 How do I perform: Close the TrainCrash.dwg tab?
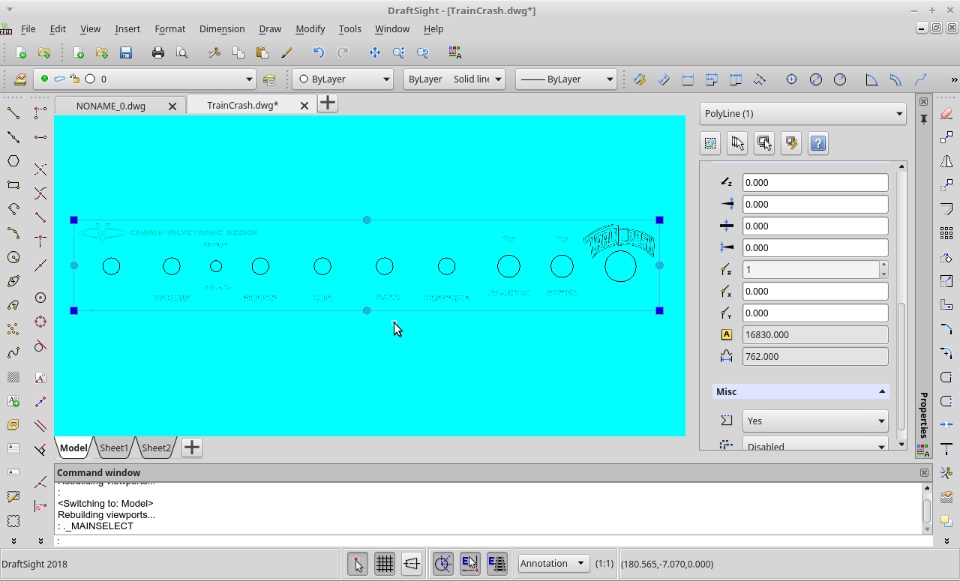tap(304, 106)
